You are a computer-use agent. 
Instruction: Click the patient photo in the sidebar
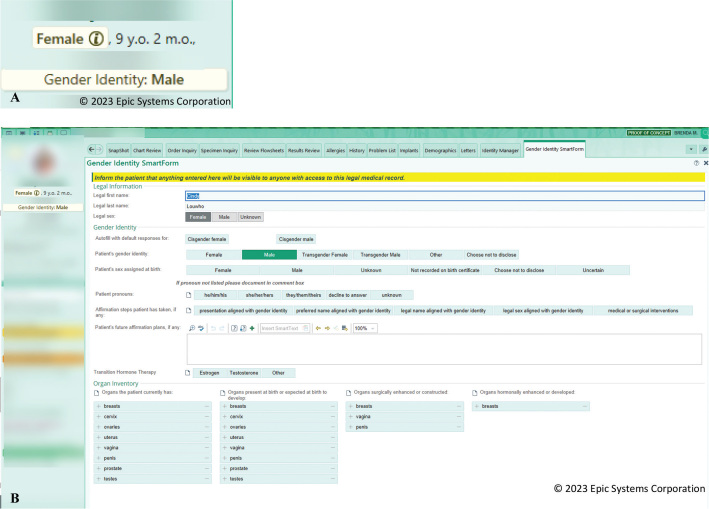[x=44, y=161]
